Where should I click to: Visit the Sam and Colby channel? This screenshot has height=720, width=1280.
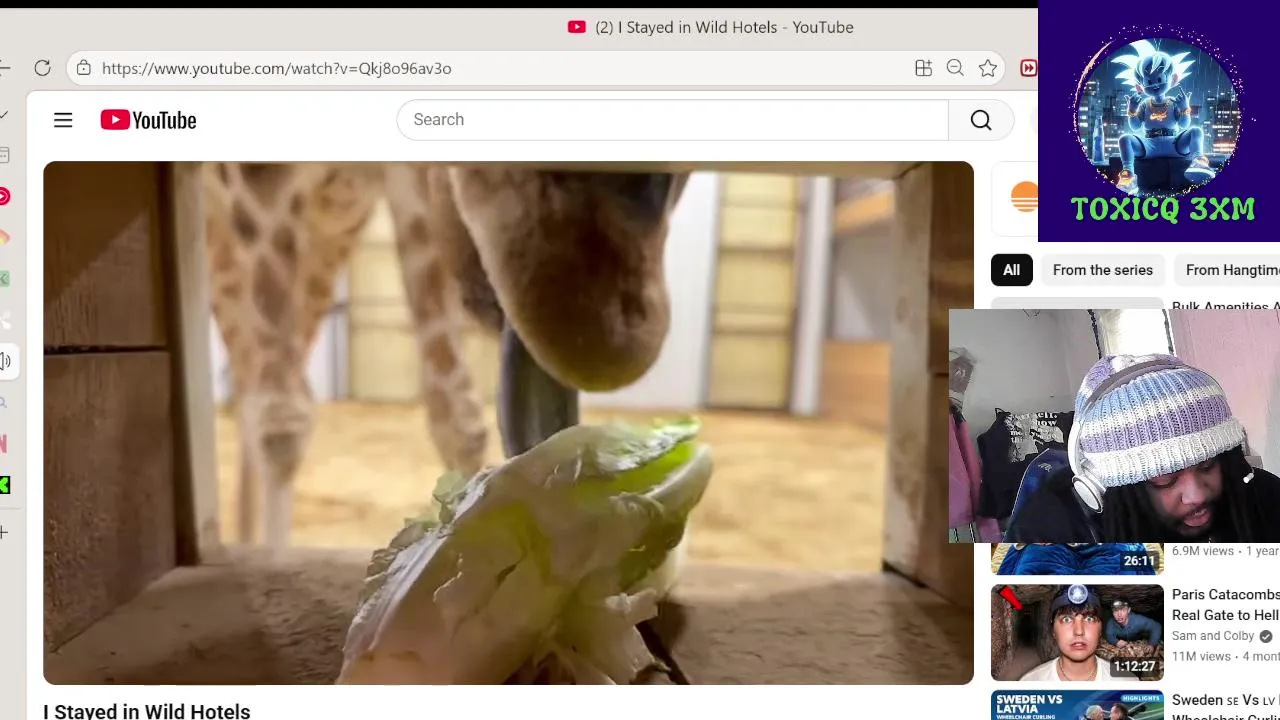(x=1213, y=636)
